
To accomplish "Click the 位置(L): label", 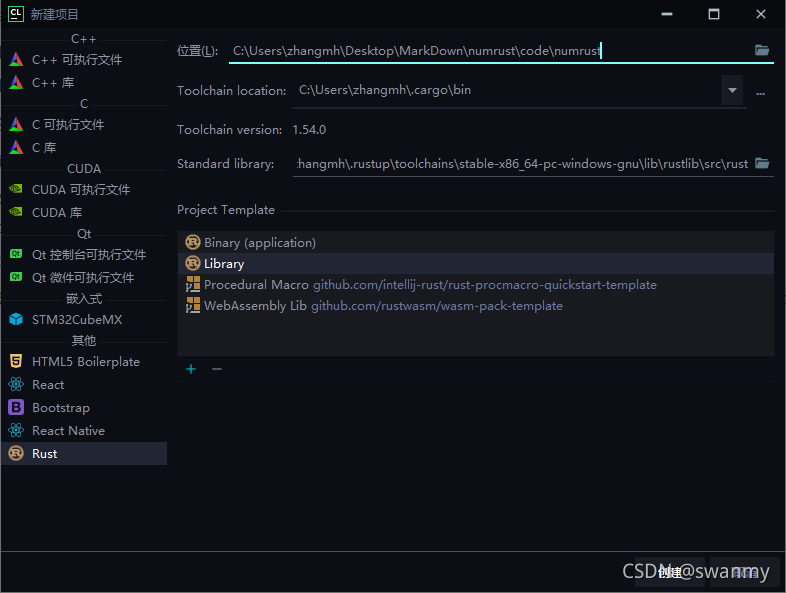I will pos(198,51).
